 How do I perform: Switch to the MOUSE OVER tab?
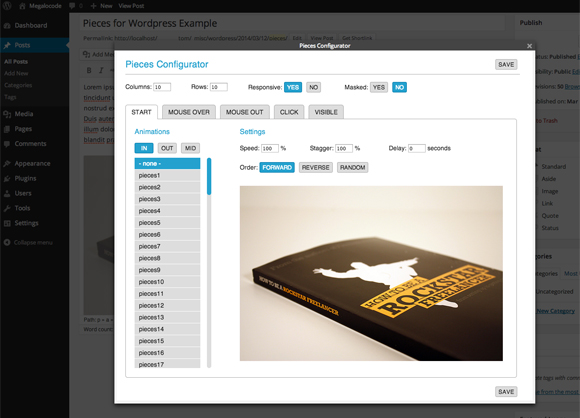pyautogui.click(x=189, y=112)
